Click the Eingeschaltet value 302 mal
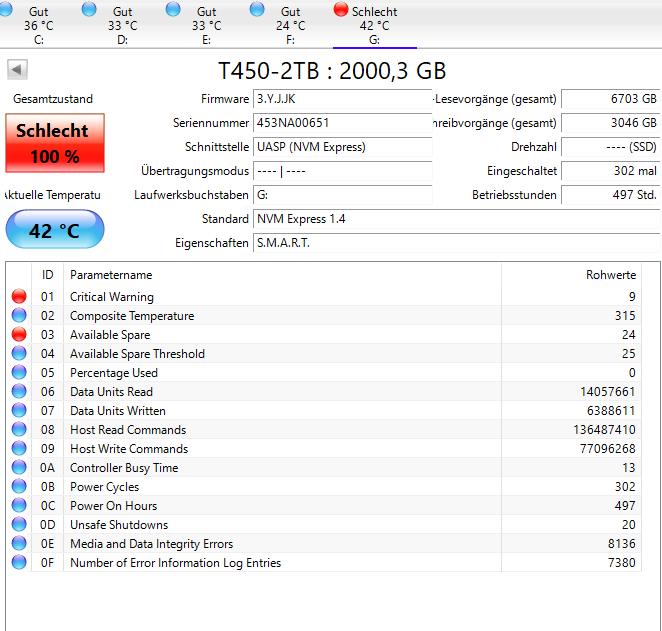The image size is (662, 631). [610, 171]
